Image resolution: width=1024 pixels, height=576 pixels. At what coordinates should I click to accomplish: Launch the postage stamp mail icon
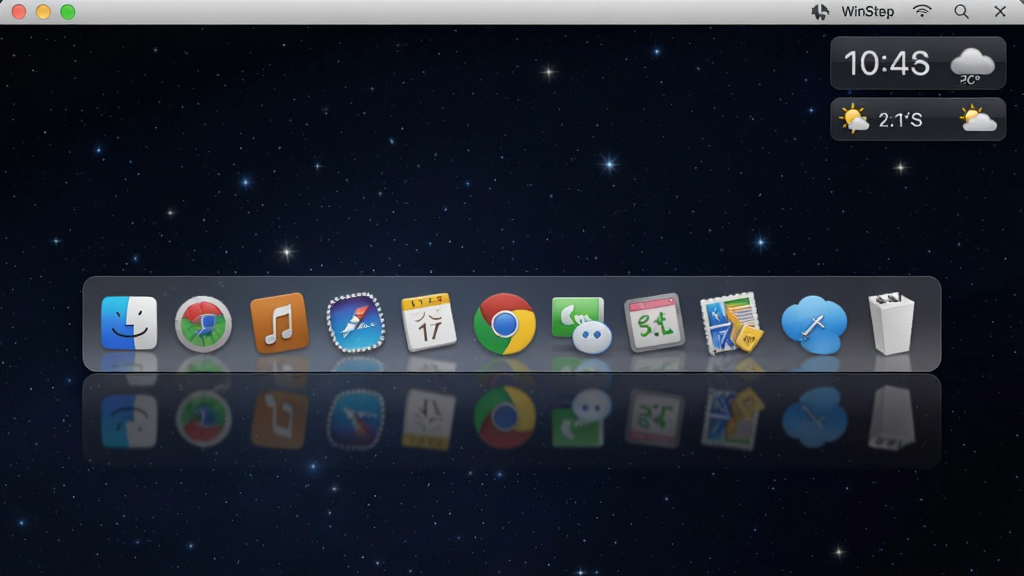click(731, 323)
